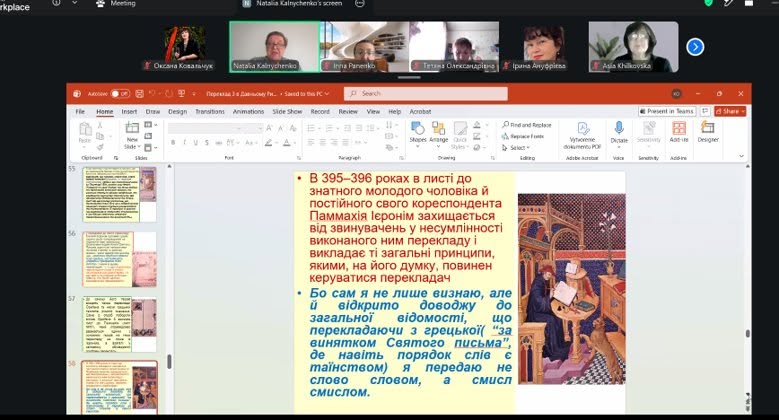Switch to the Draw tab
779x420 pixels.
pyautogui.click(x=153, y=112)
